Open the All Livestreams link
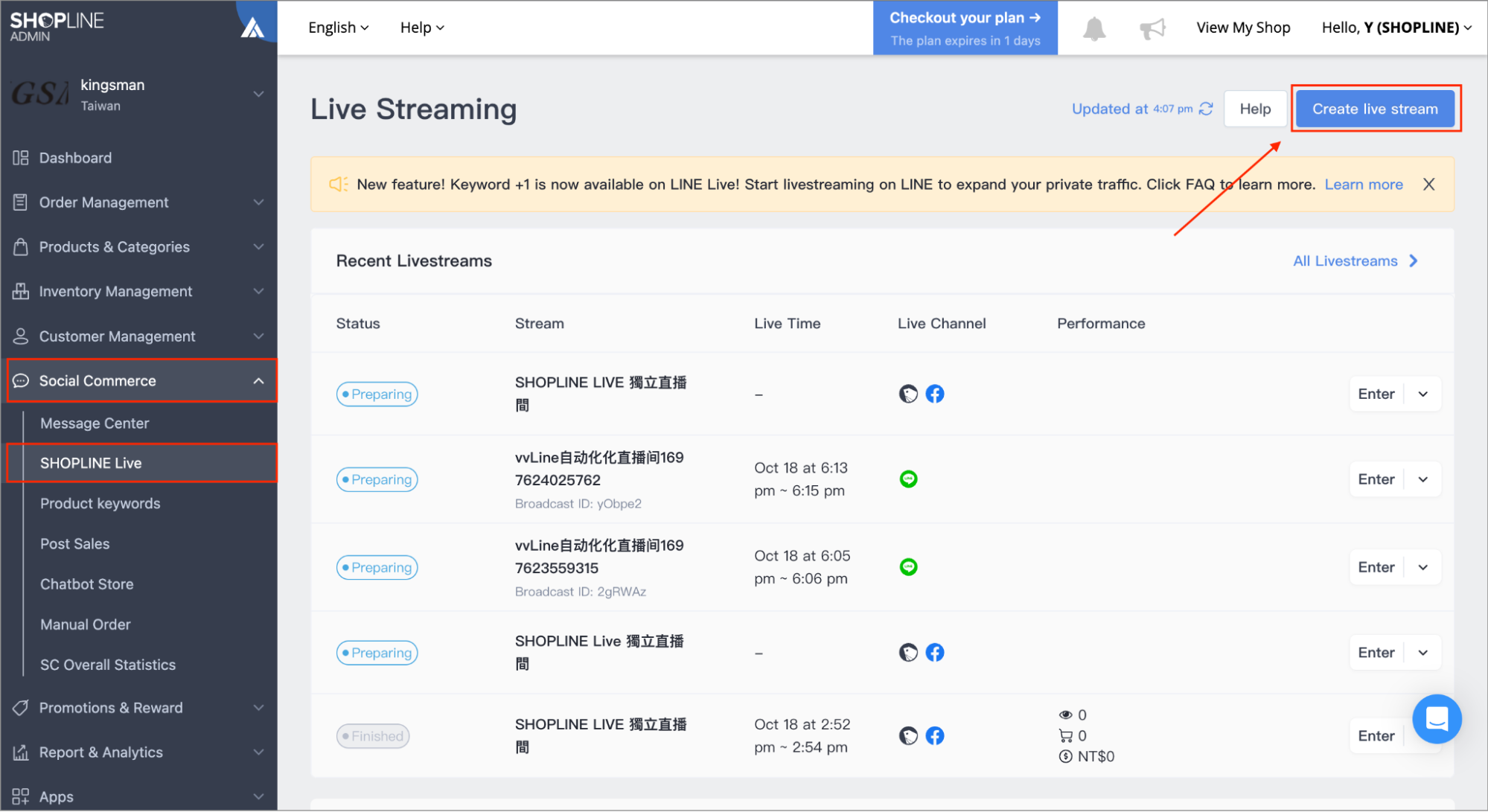1488x812 pixels. tap(1356, 261)
